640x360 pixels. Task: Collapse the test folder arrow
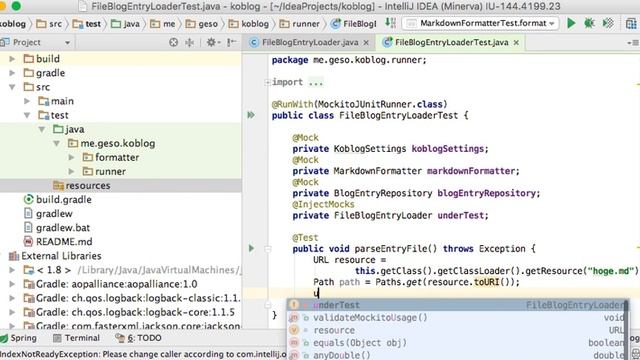tap(27, 115)
